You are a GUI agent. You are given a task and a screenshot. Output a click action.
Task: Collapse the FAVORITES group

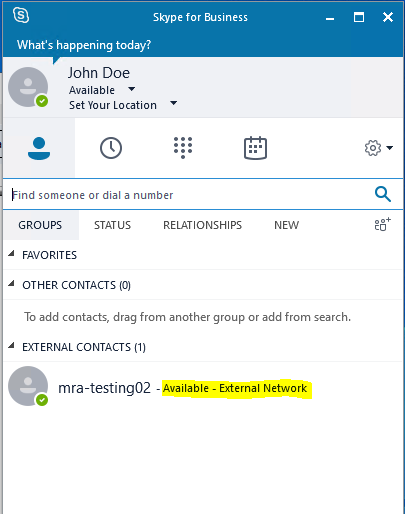pos(11,254)
